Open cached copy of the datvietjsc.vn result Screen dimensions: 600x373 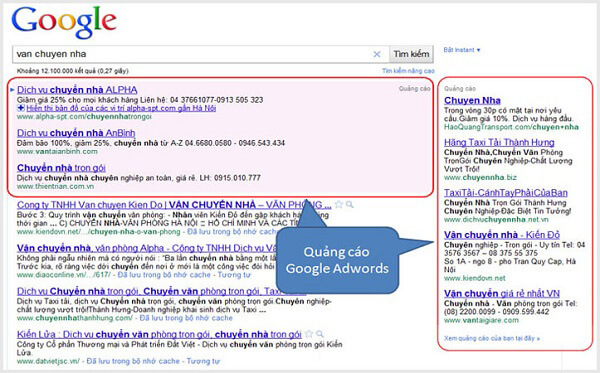133,361
